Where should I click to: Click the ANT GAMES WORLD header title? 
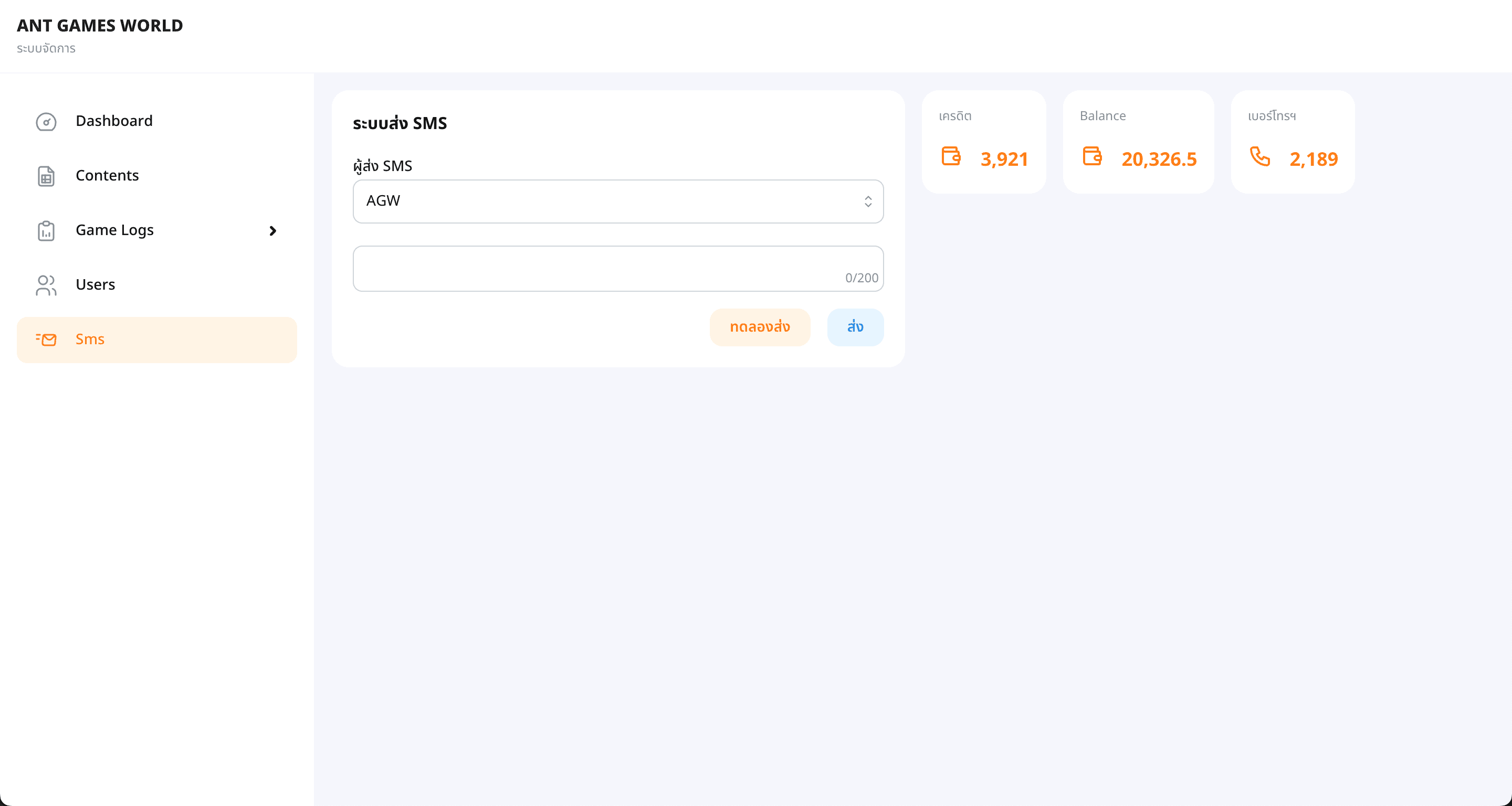tap(100, 26)
